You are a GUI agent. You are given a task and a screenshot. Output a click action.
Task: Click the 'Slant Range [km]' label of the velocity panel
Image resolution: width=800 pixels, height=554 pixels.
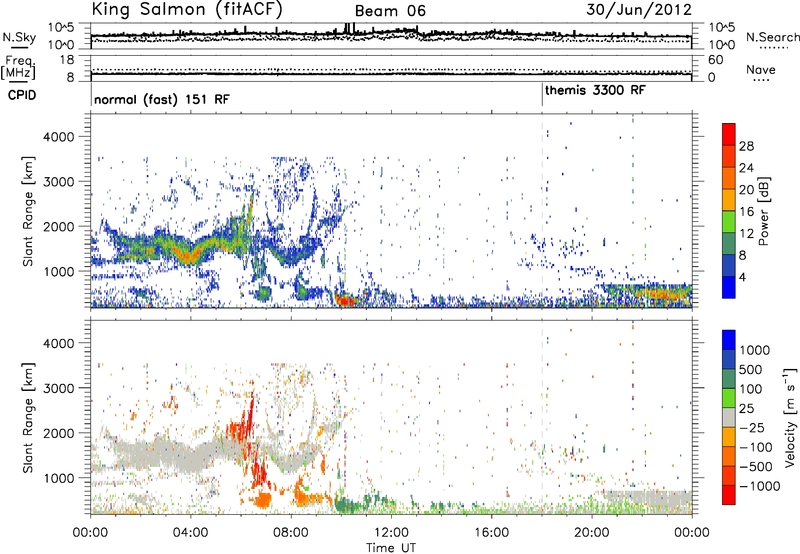[29, 418]
